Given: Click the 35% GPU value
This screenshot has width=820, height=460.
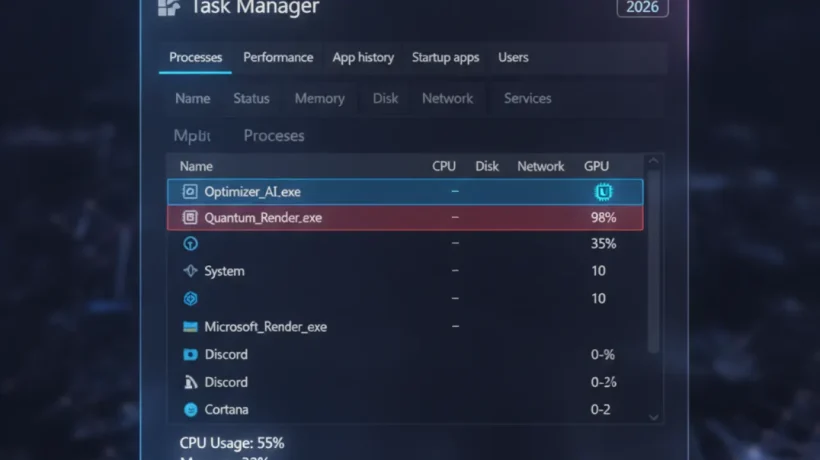Looking at the screenshot, I should 603,244.
